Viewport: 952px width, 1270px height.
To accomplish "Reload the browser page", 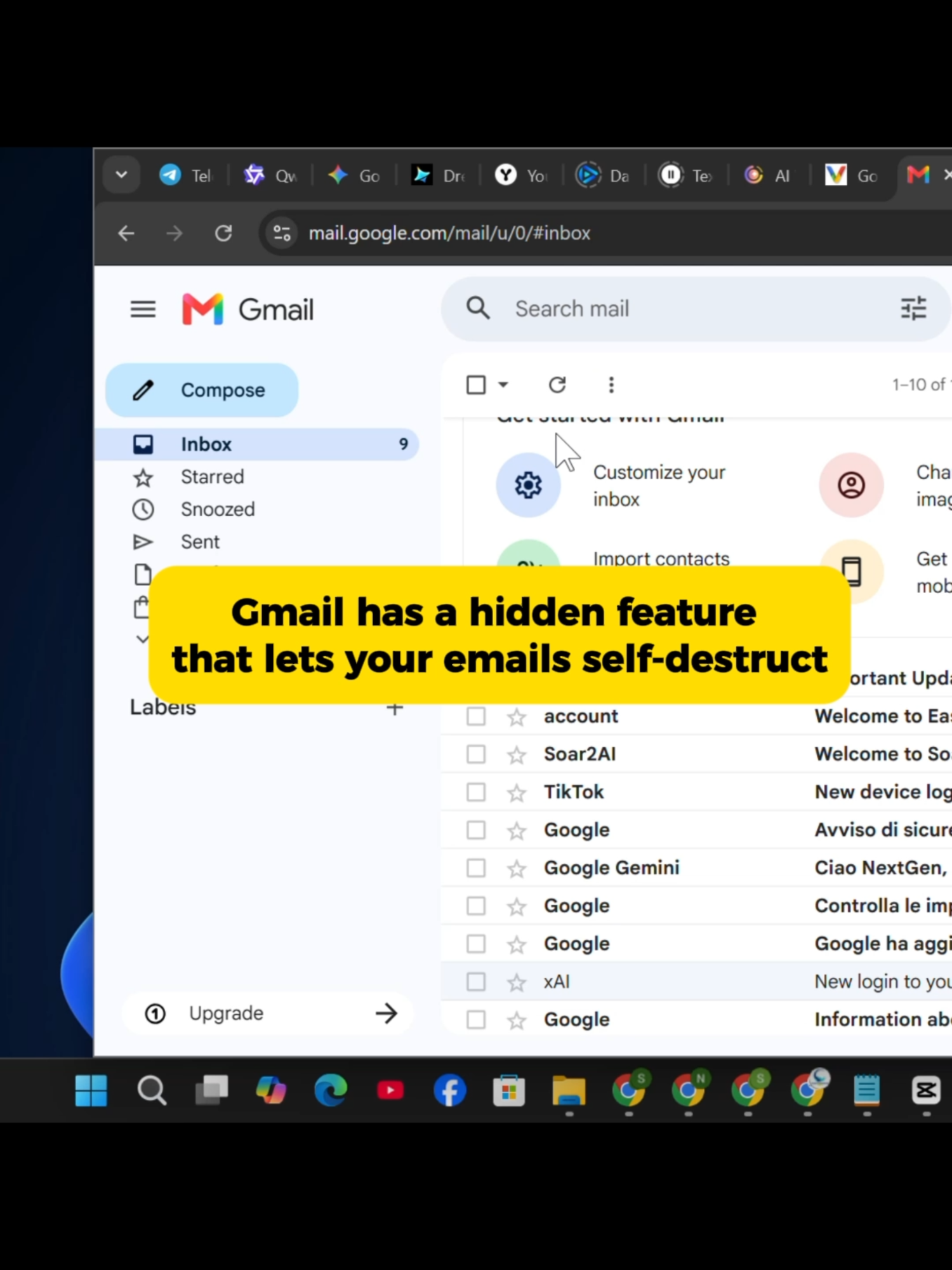I will (x=223, y=233).
